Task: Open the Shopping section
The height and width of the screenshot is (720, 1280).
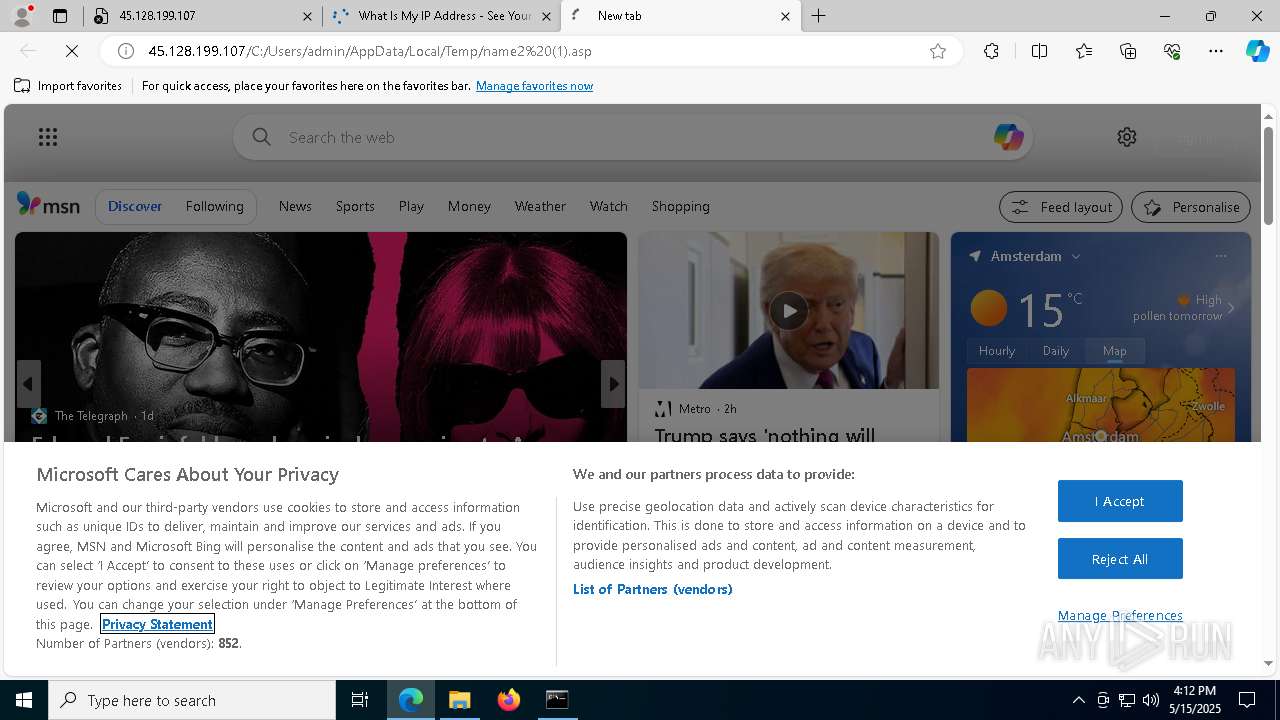Action: [680, 206]
